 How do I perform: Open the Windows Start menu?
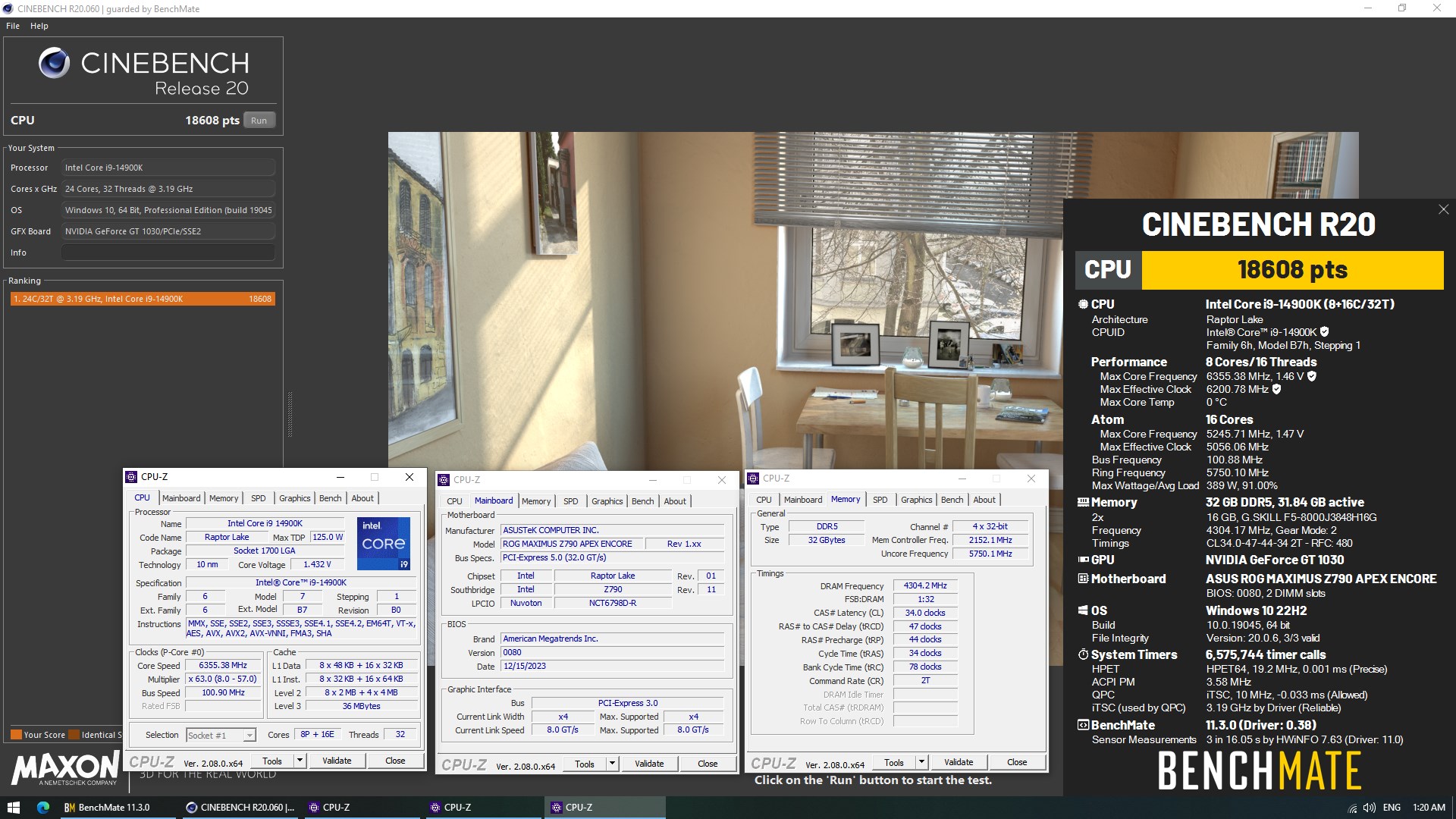pos(13,808)
